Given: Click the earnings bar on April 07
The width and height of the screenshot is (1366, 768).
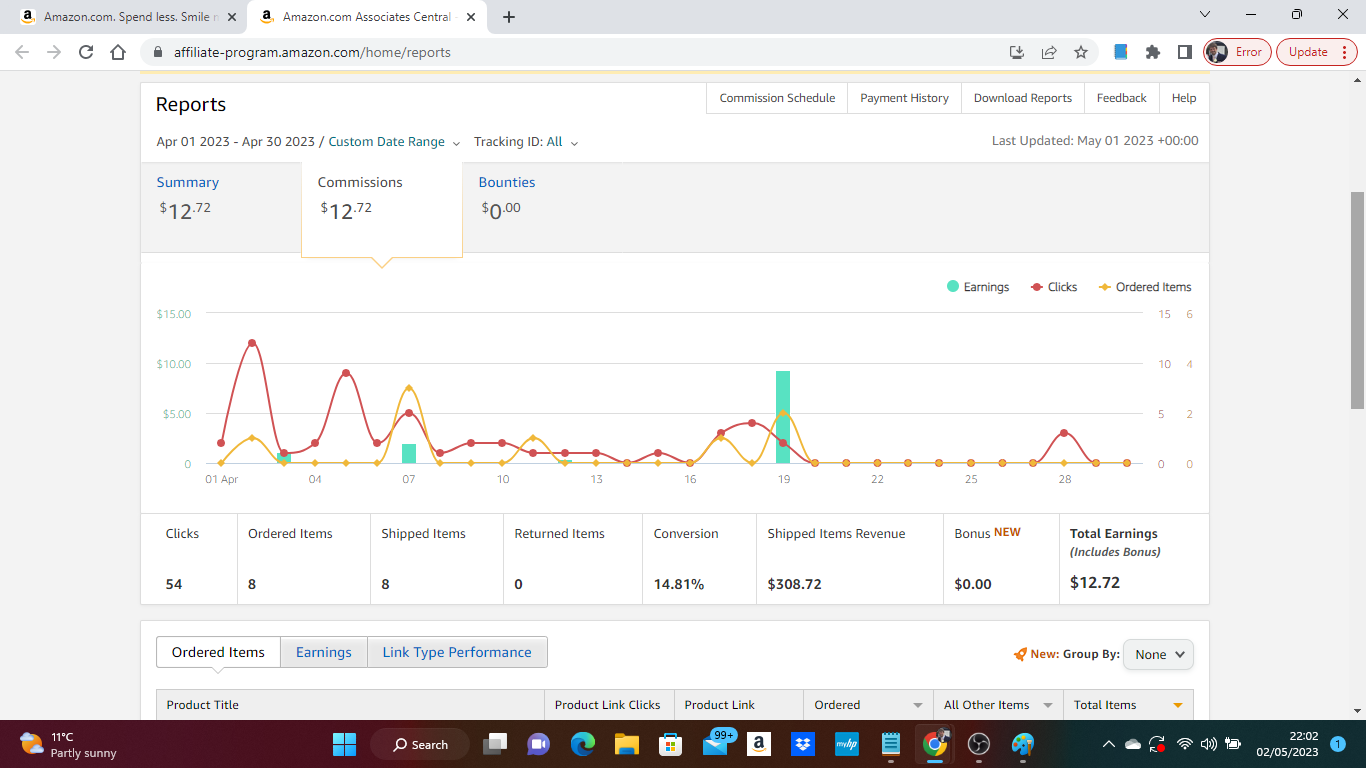Looking at the screenshot, I should click(x=409, y=454).
